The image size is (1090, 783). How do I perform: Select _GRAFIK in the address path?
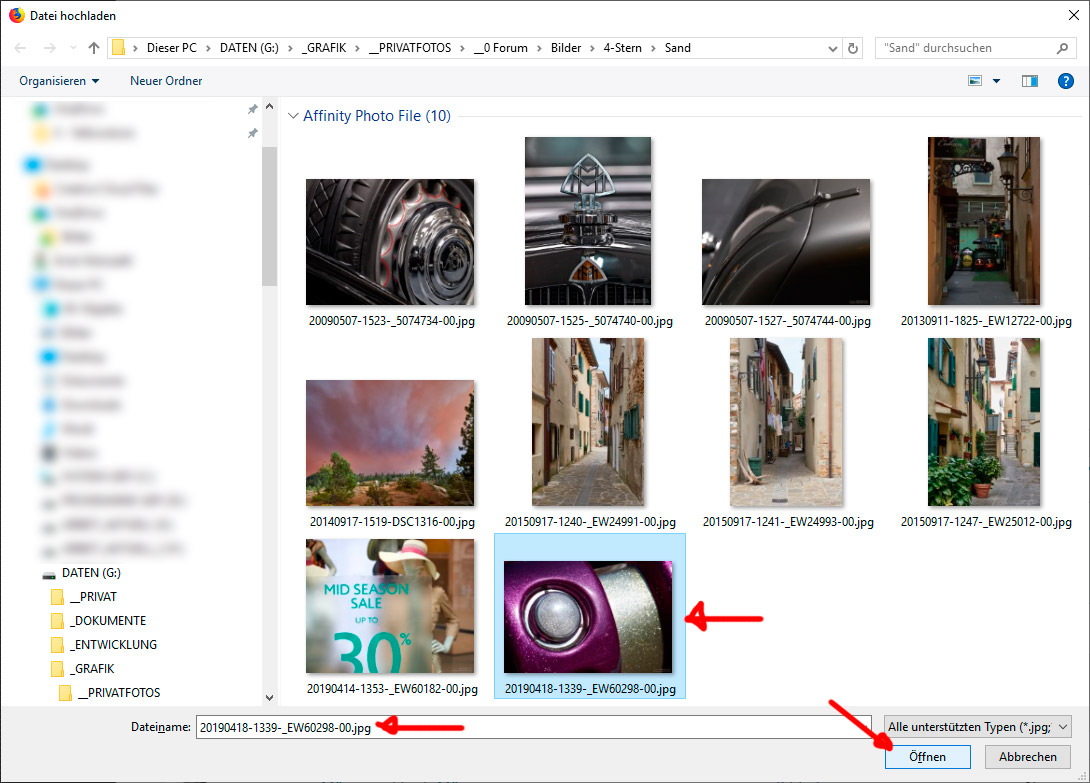click(x=324, y=48)
